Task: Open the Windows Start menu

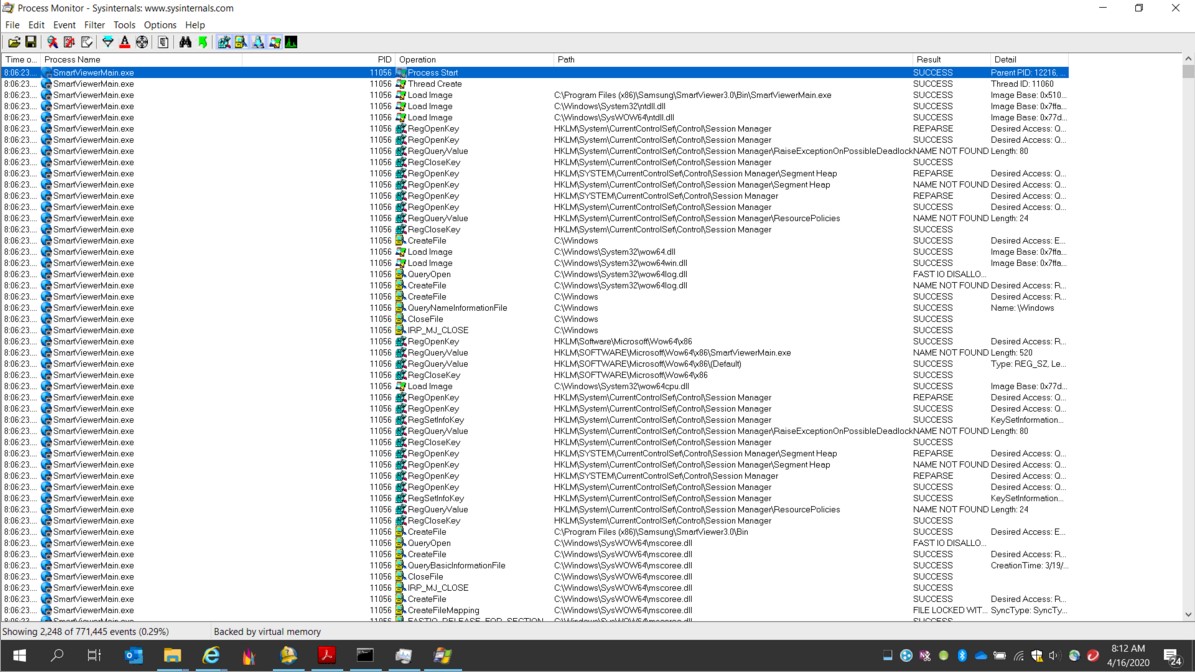Action: click(x=19, y=655)
